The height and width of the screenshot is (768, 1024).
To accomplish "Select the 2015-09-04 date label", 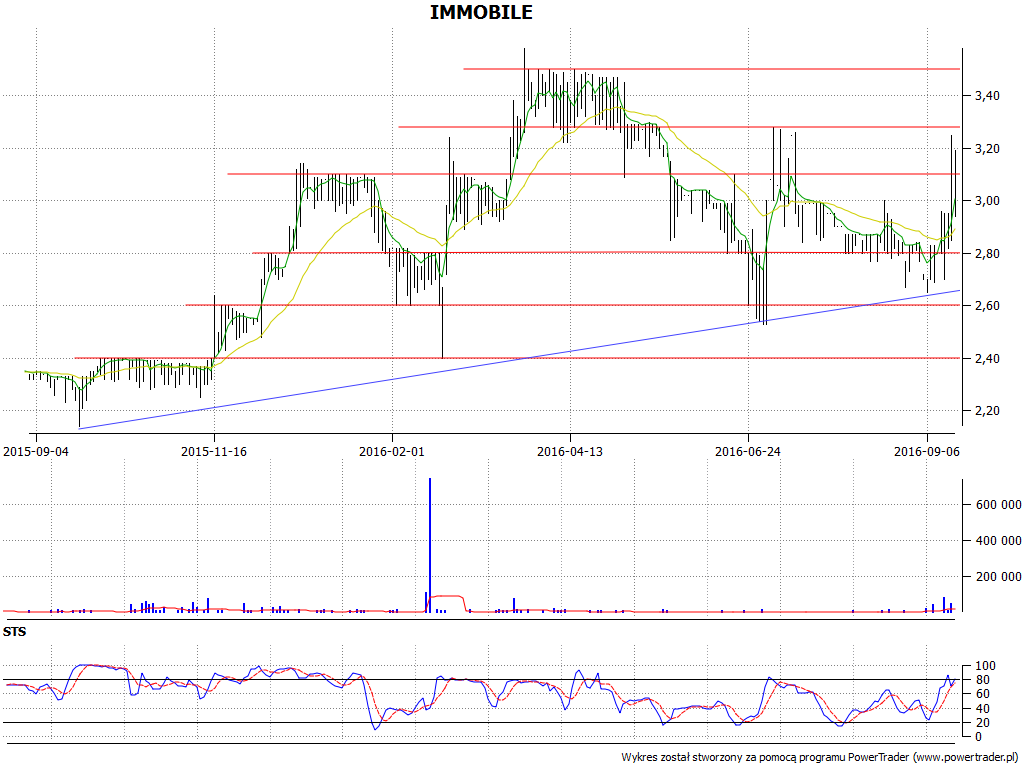I will 36,451.
